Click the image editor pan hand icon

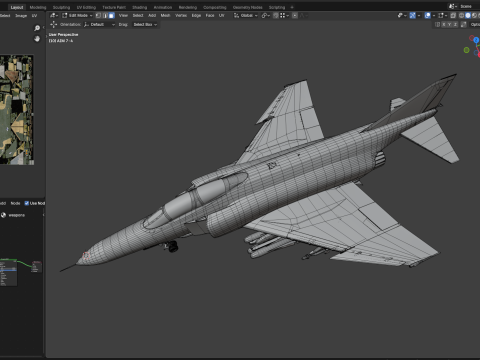[x=37, y=39]
